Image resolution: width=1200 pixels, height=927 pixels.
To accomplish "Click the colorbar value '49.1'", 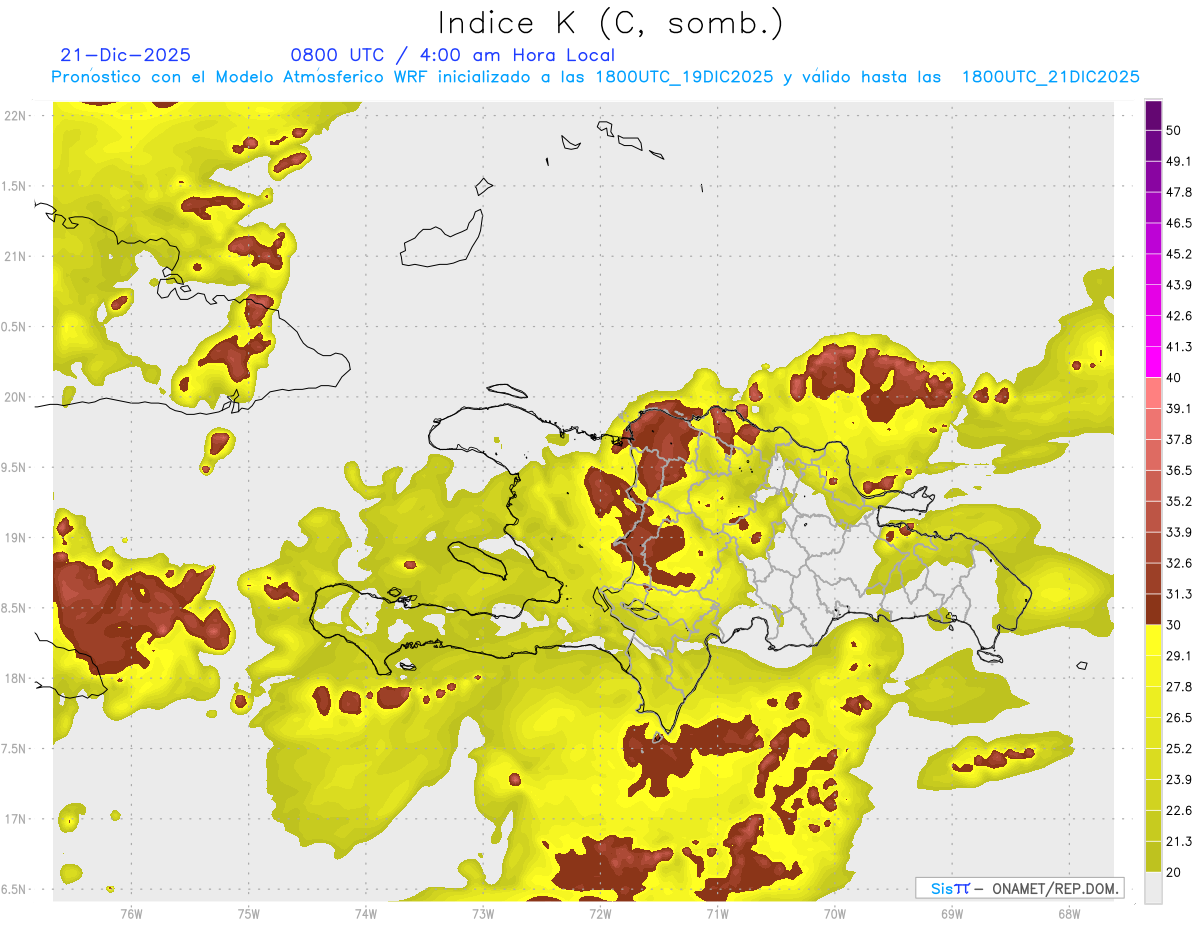I will (x=1178, y=161).
